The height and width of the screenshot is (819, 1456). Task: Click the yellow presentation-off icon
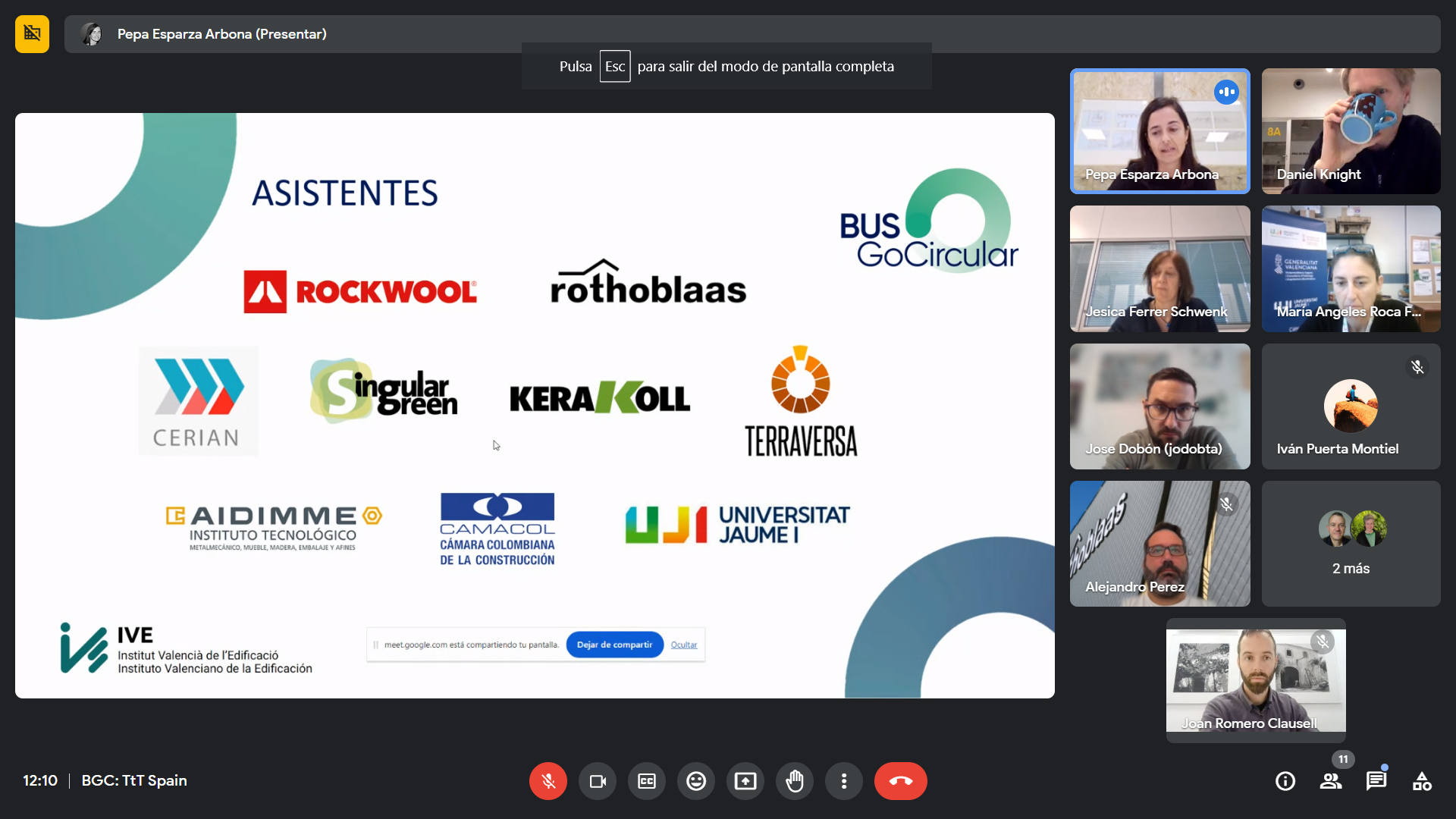point(32,34)
